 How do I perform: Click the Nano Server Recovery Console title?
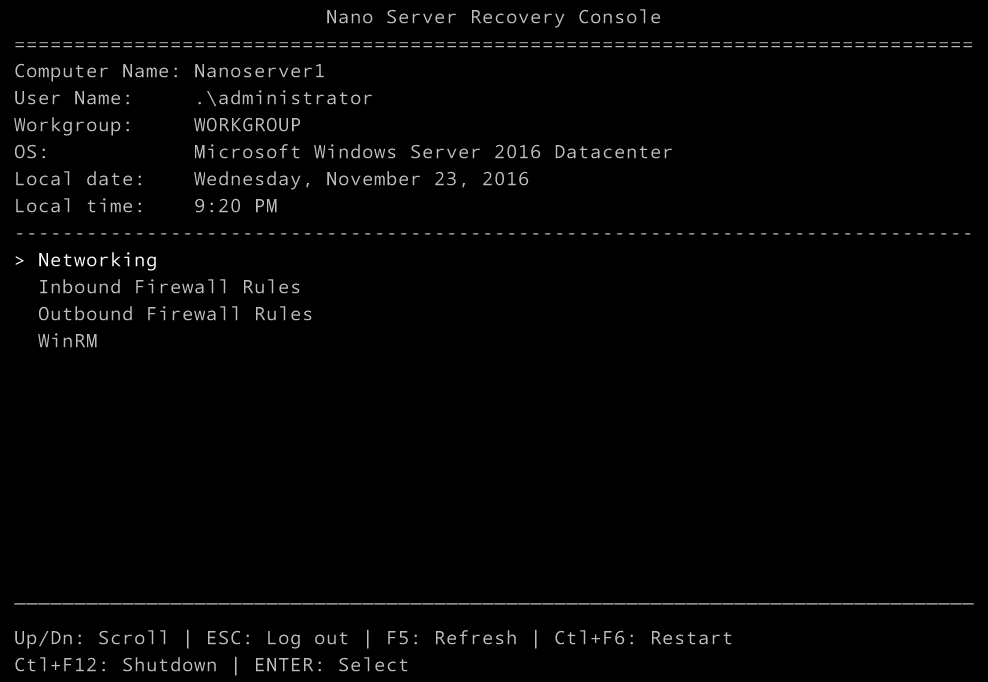[493, 17]
